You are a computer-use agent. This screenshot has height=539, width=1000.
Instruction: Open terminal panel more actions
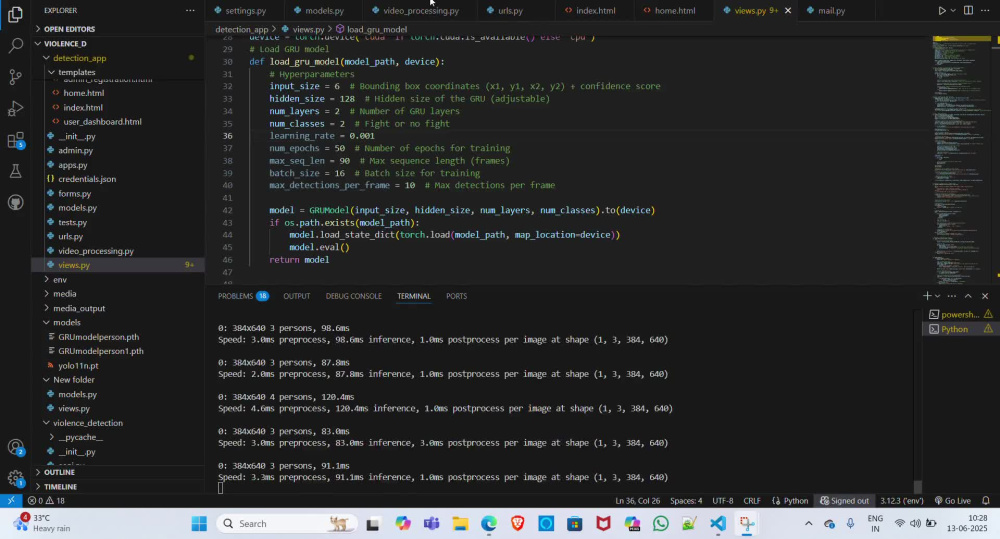click(952, 296)
